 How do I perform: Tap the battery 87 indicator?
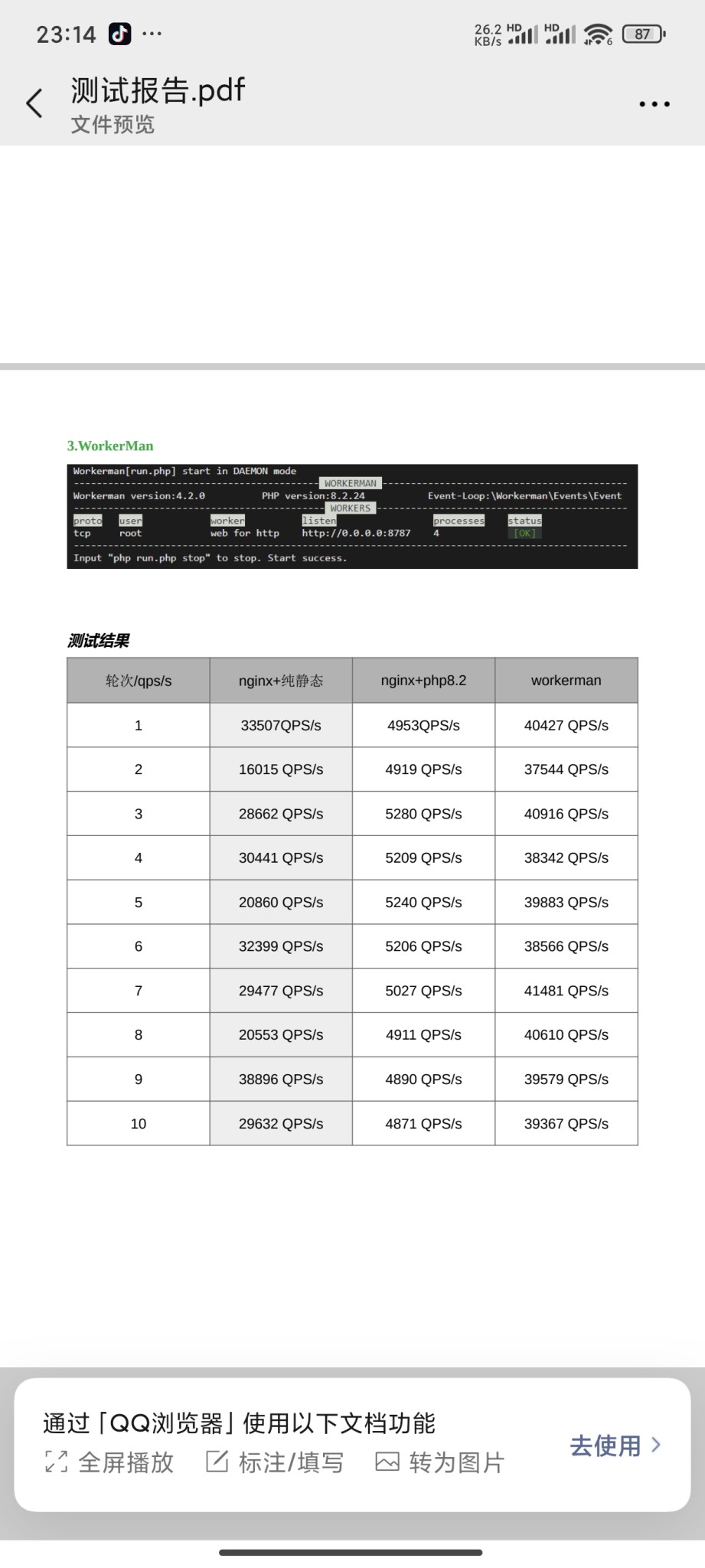pyautogui.click(x=644, y=34)
